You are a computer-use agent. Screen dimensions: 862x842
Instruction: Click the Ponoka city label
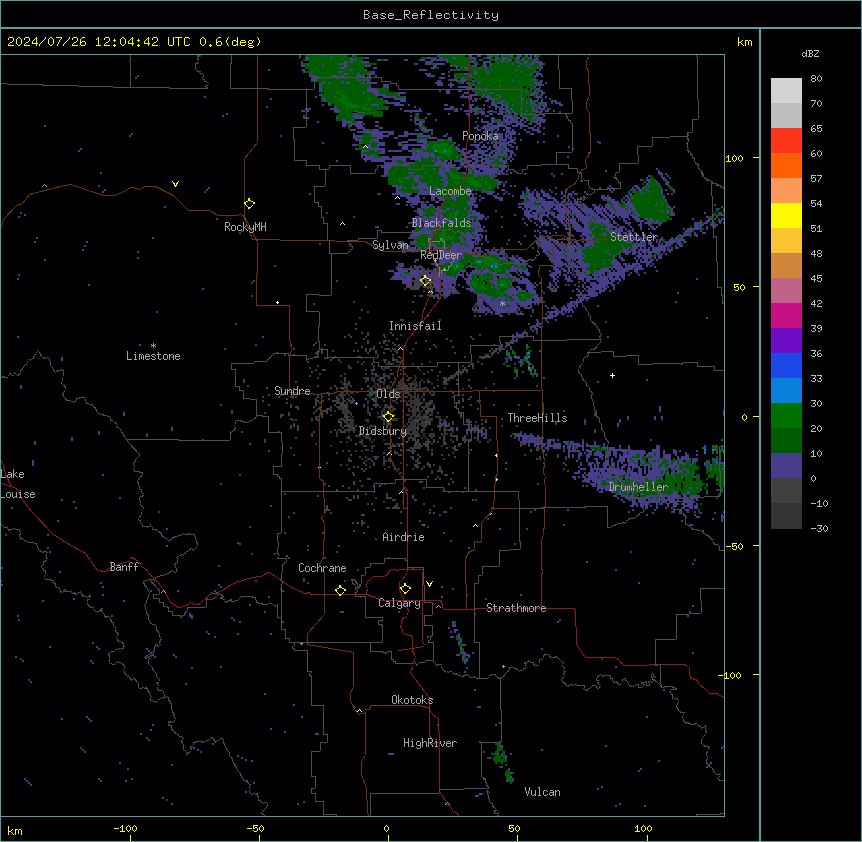480,136
